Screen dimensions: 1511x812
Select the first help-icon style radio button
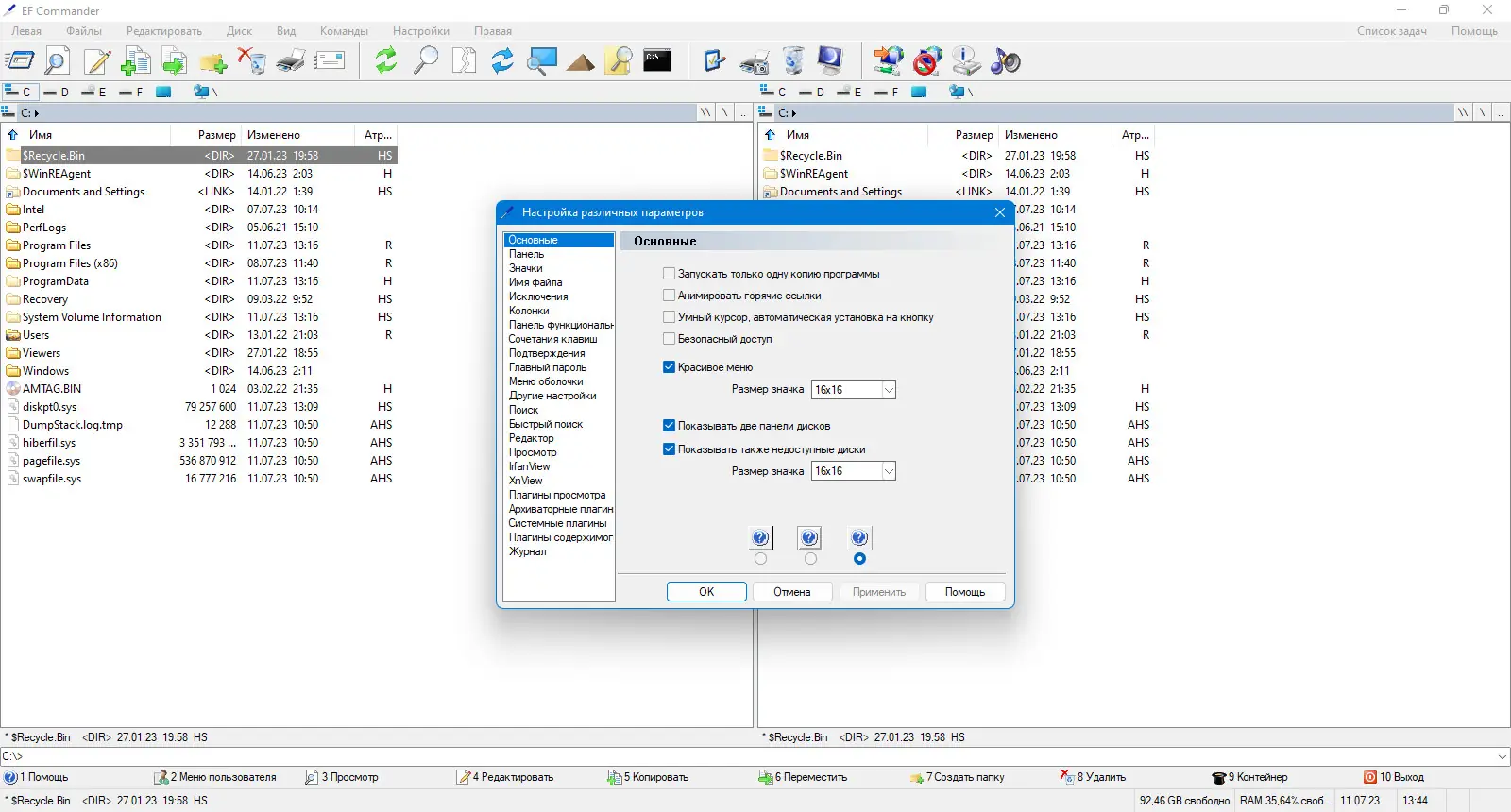[761, 559]
